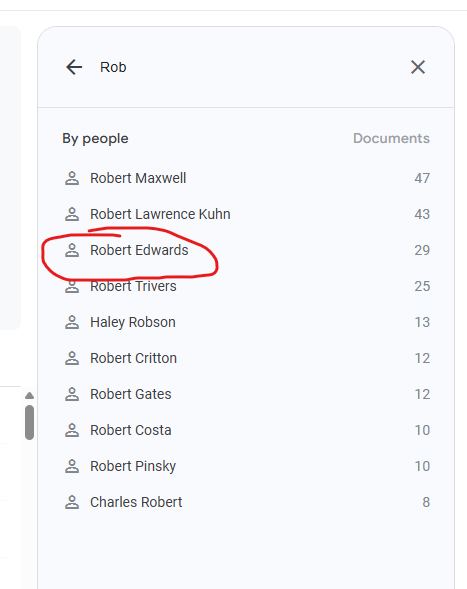Image resolution: width=467 pixels, height=589 pixels.
Task: Click the scrollbar up arrow
Action: coord(29,396)
